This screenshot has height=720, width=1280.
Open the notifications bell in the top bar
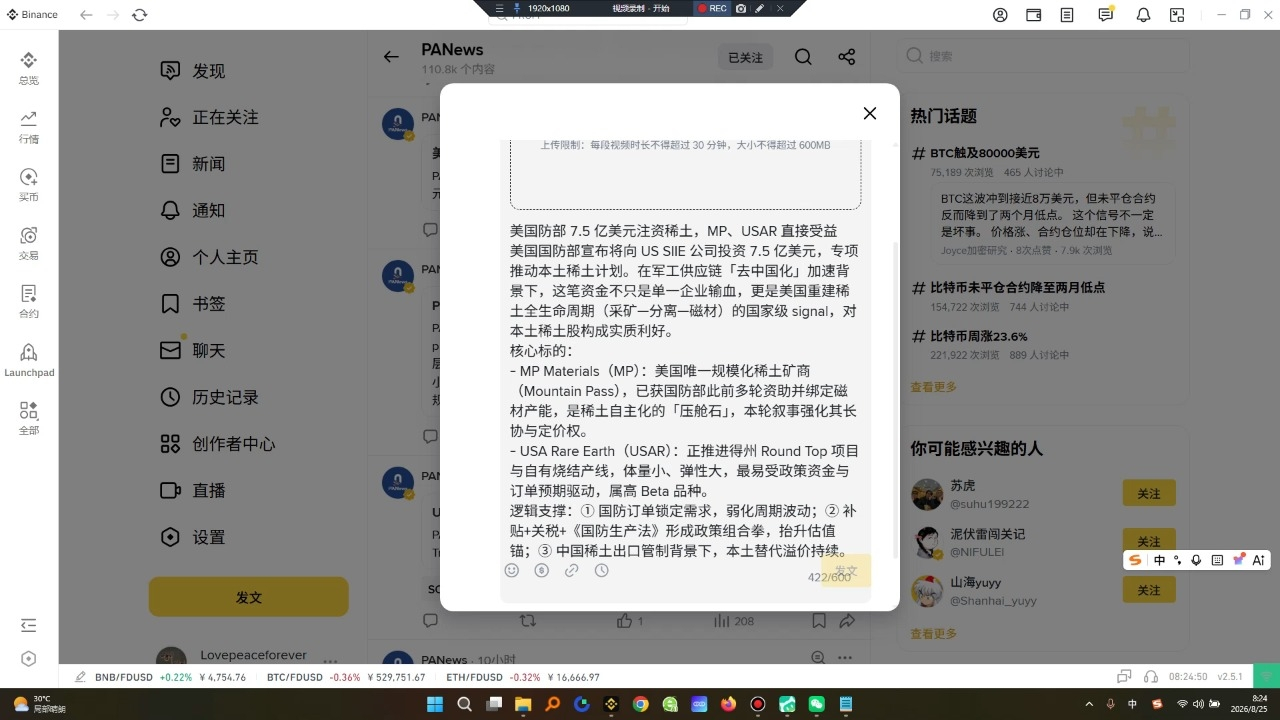point(1143,15)
